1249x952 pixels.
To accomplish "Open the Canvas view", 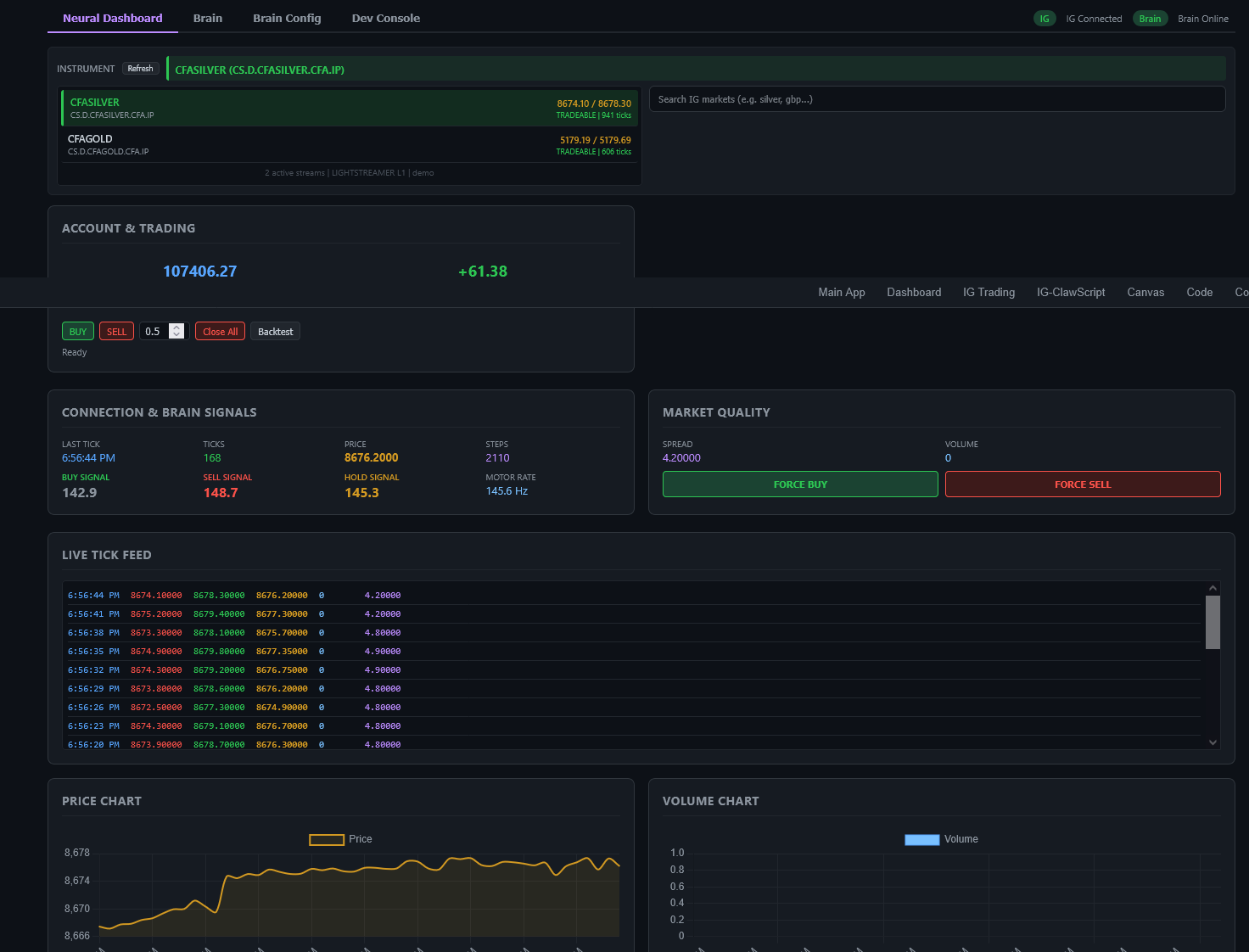I will [1145, 292].
